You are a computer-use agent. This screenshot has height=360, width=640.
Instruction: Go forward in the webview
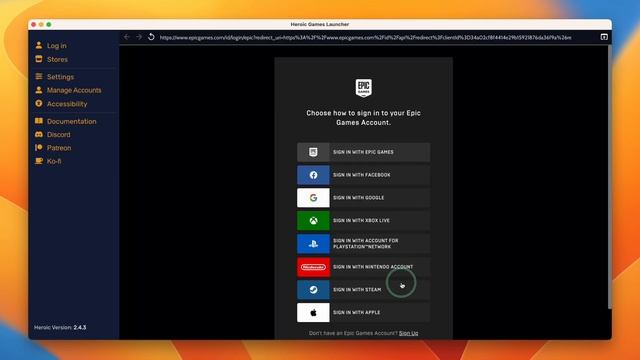(x=139, y=37)
